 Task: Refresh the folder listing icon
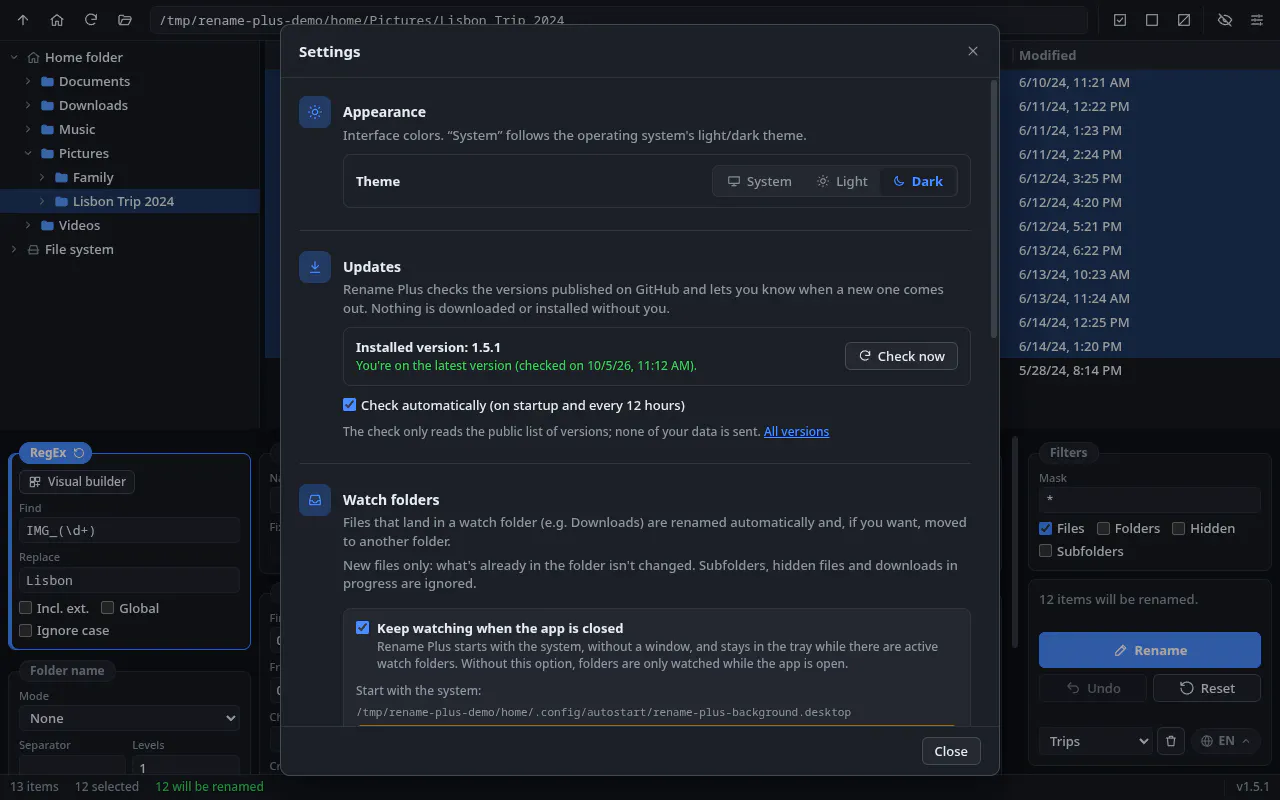[x=91, y=20]
